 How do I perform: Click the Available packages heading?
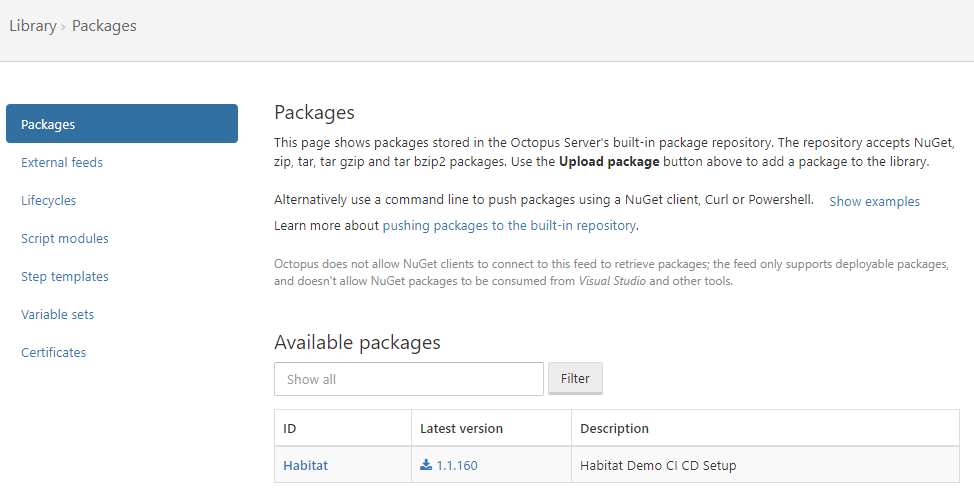[x=357, y=342]
